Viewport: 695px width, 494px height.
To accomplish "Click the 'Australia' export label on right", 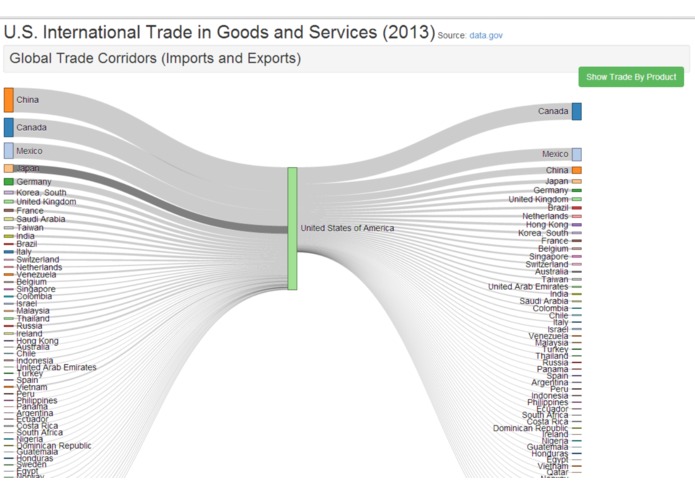I will pyautogui.click(x=551, y=272).
